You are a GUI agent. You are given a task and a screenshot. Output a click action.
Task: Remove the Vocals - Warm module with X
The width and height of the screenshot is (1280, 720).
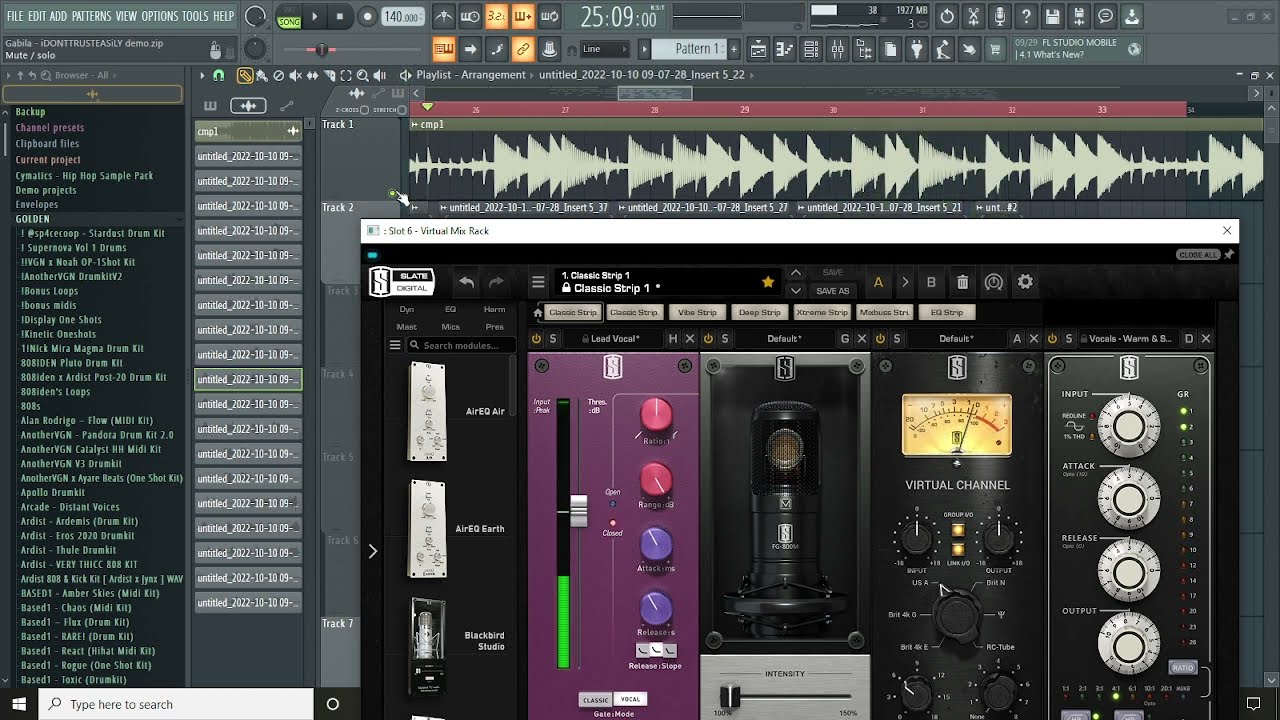(1206, 339)
